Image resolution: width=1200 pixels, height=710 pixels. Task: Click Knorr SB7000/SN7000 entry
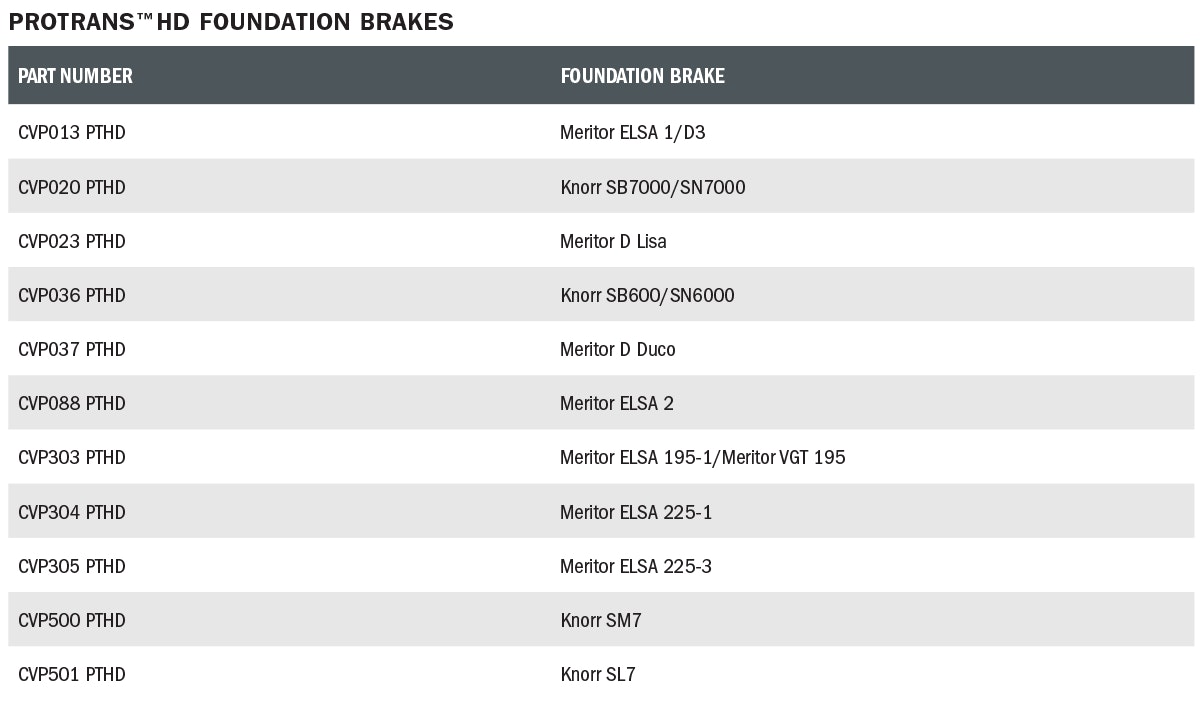[652, 187]
